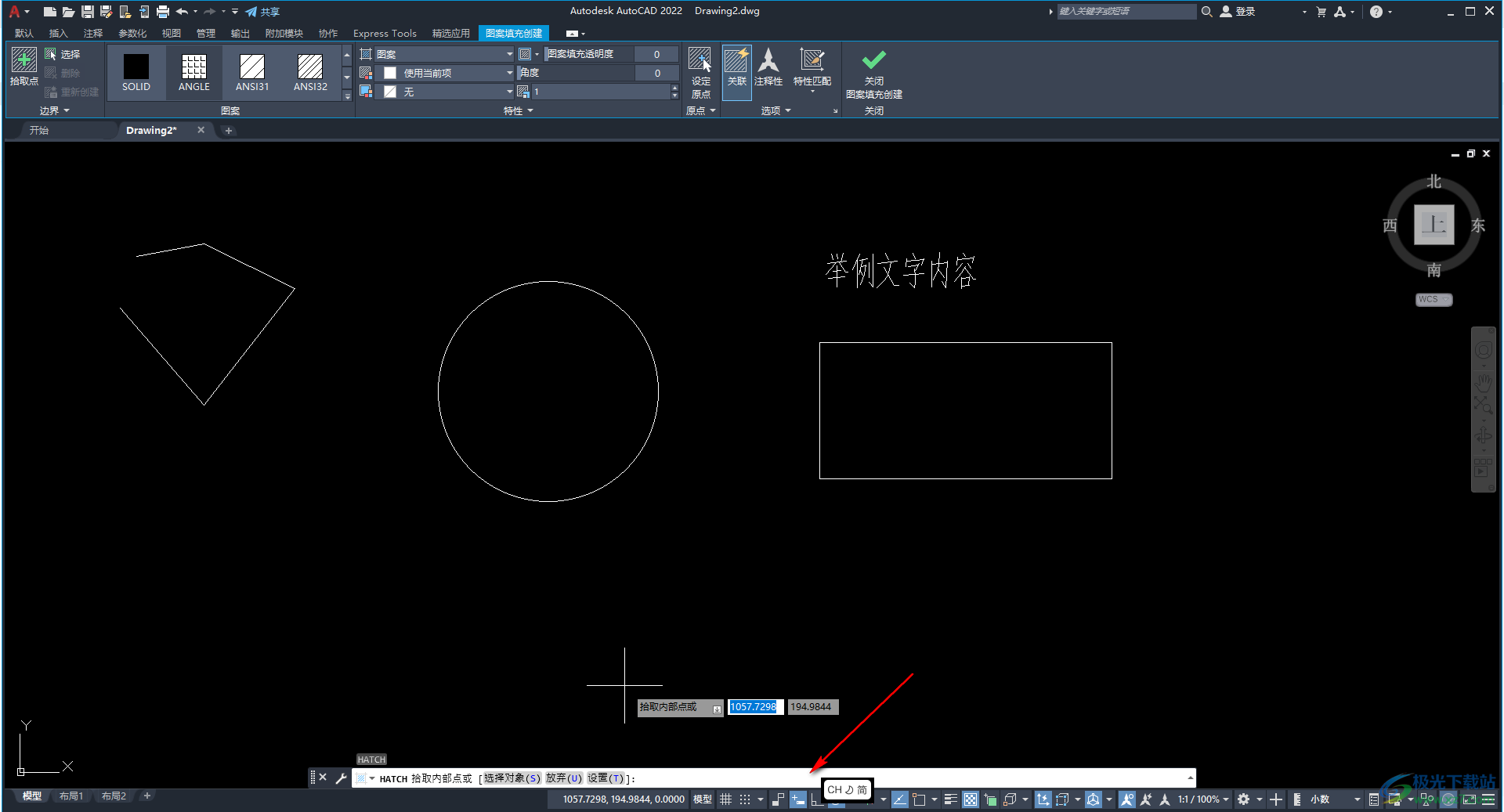
Task: Click the search keyword input box in title bar
Action: 1126,12
